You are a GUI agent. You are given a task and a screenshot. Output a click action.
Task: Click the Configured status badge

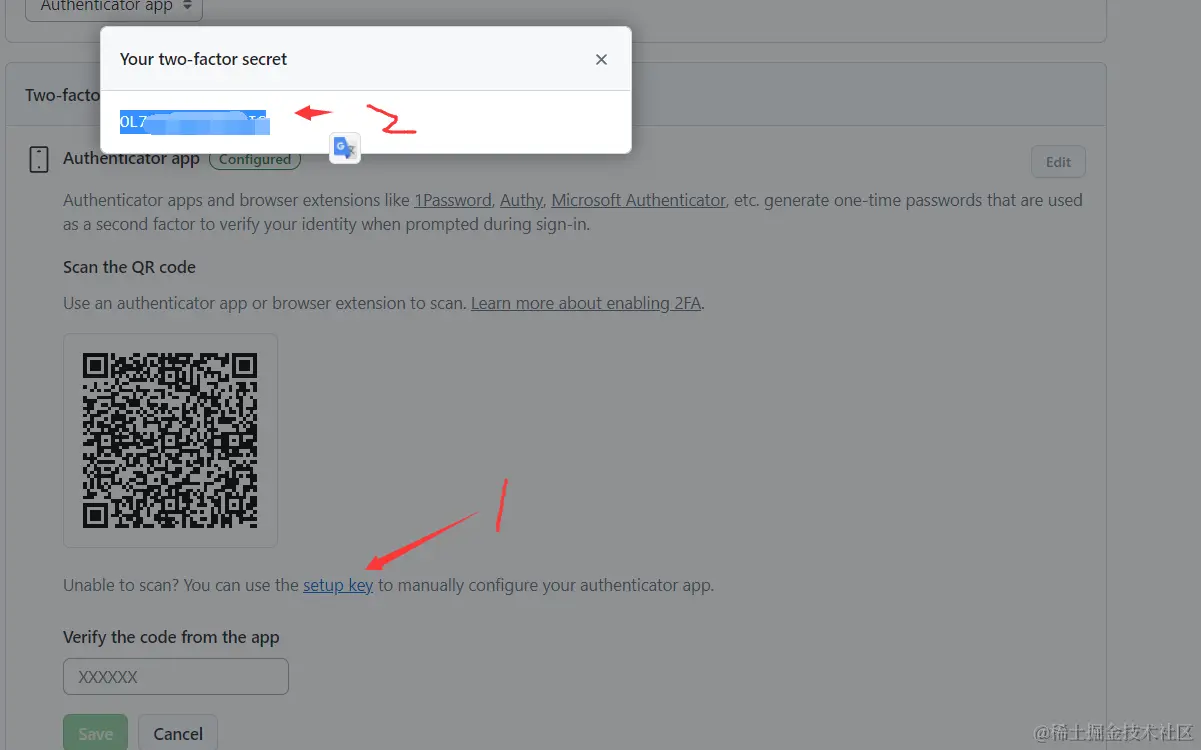click(255, 159)
